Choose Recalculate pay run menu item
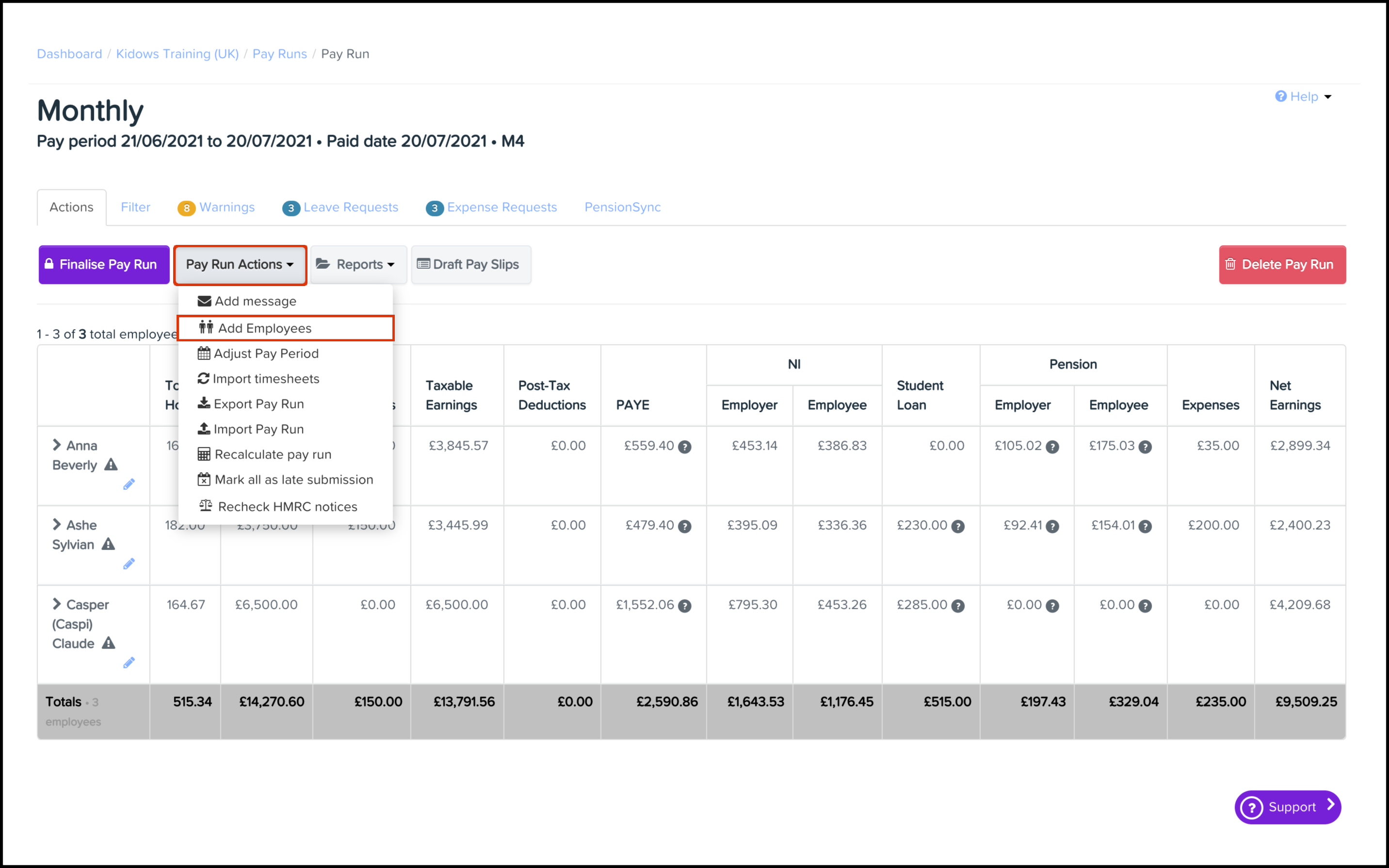This screenshot has height=868, width=1389. click(273, 454)
